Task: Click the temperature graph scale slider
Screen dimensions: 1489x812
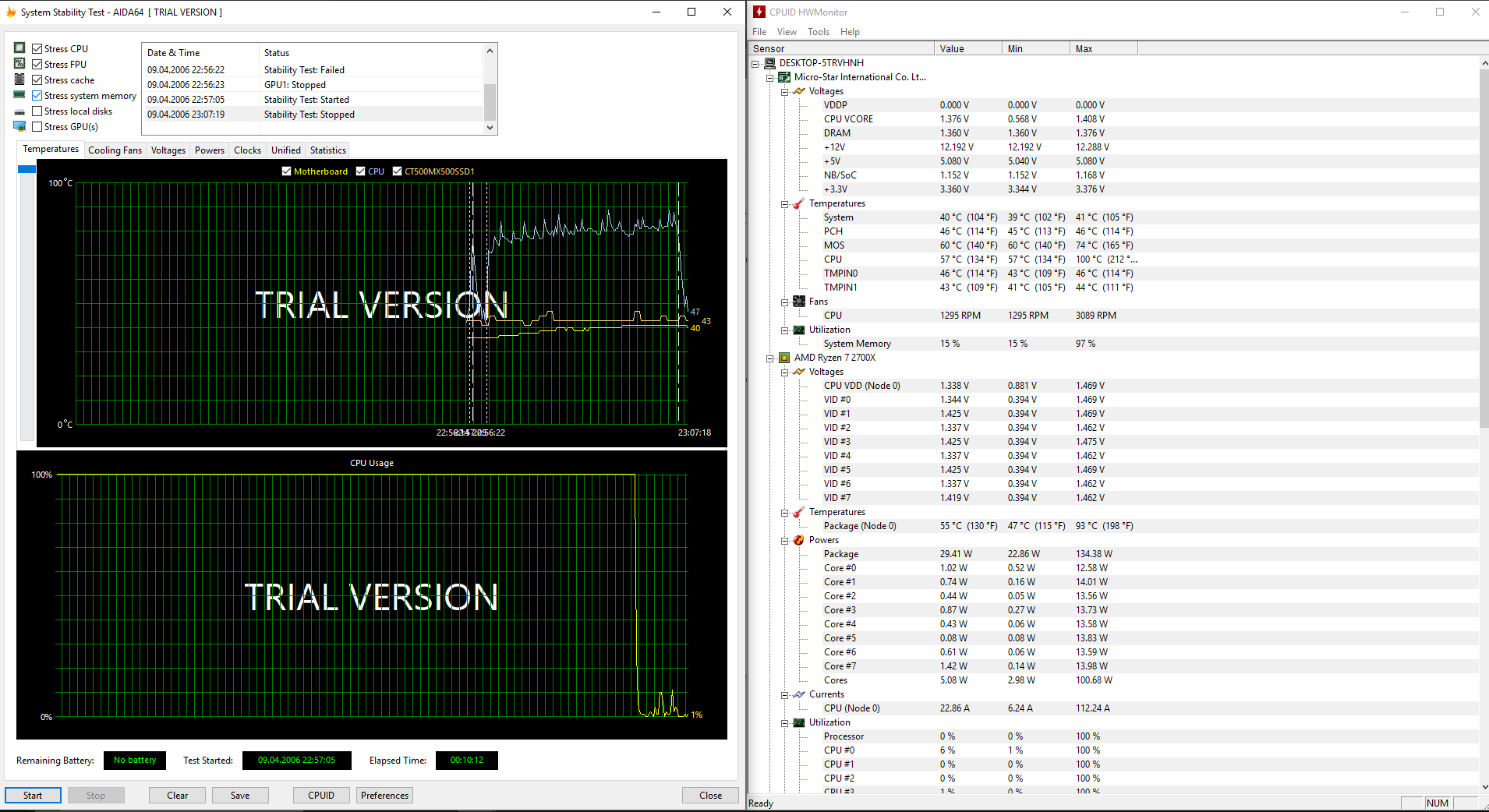Action: click(x=27, y=169)
